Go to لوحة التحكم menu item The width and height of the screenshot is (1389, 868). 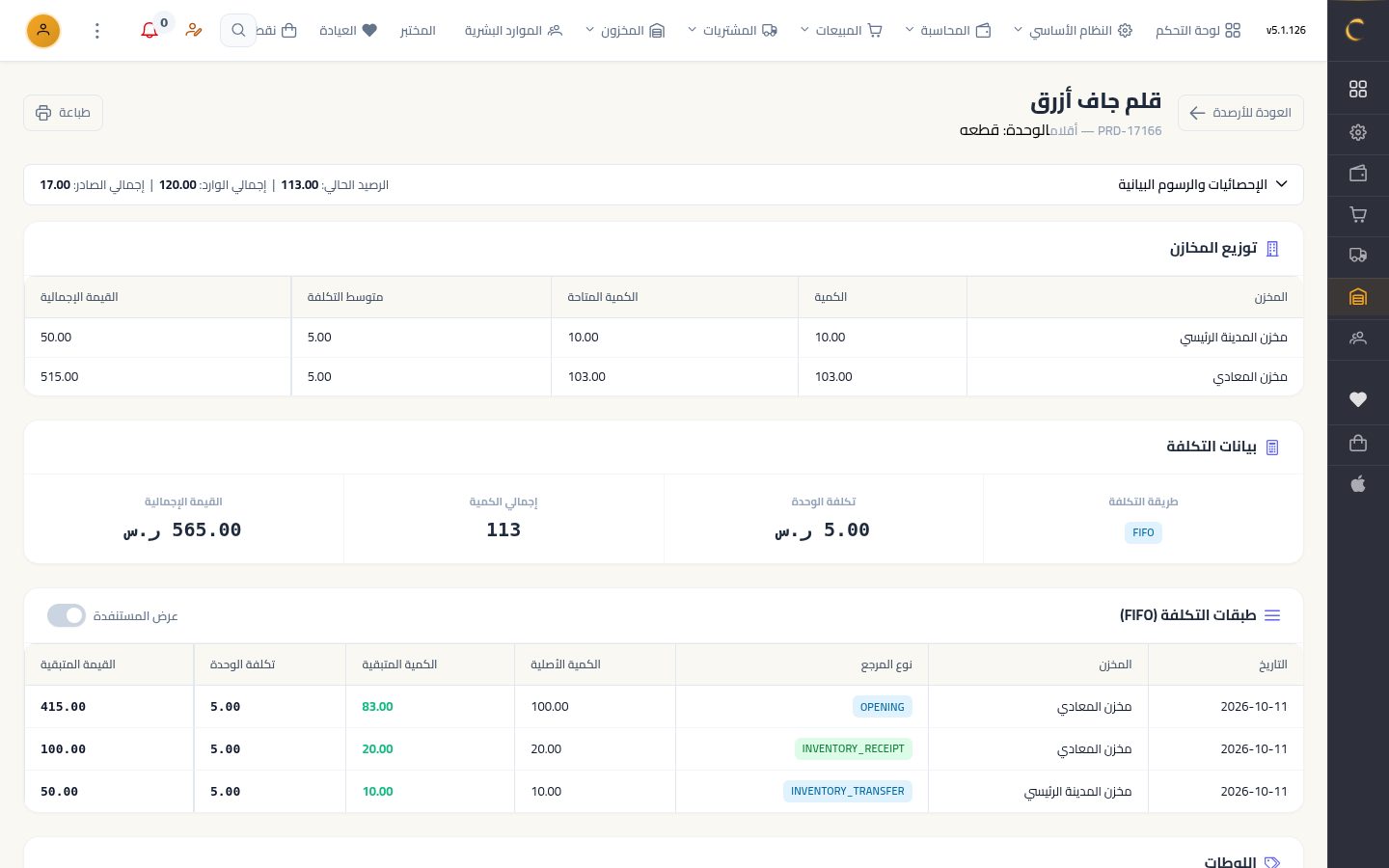coord(1198,31)
